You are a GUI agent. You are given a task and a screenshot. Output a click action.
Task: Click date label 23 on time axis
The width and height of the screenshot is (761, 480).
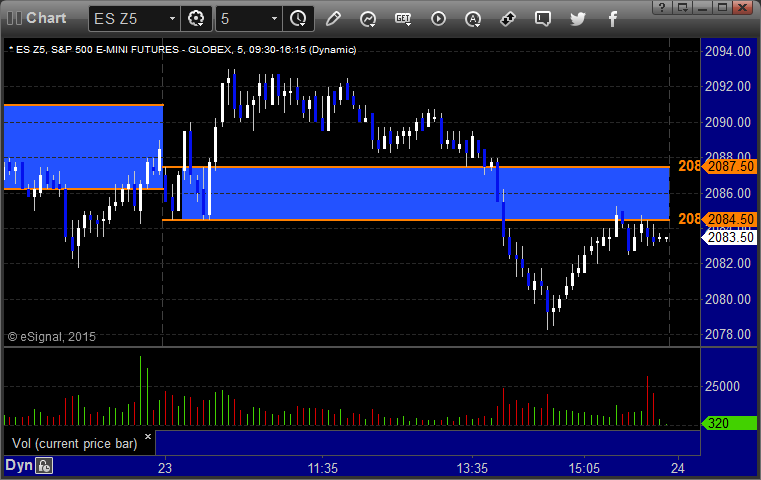pos(165,468)
